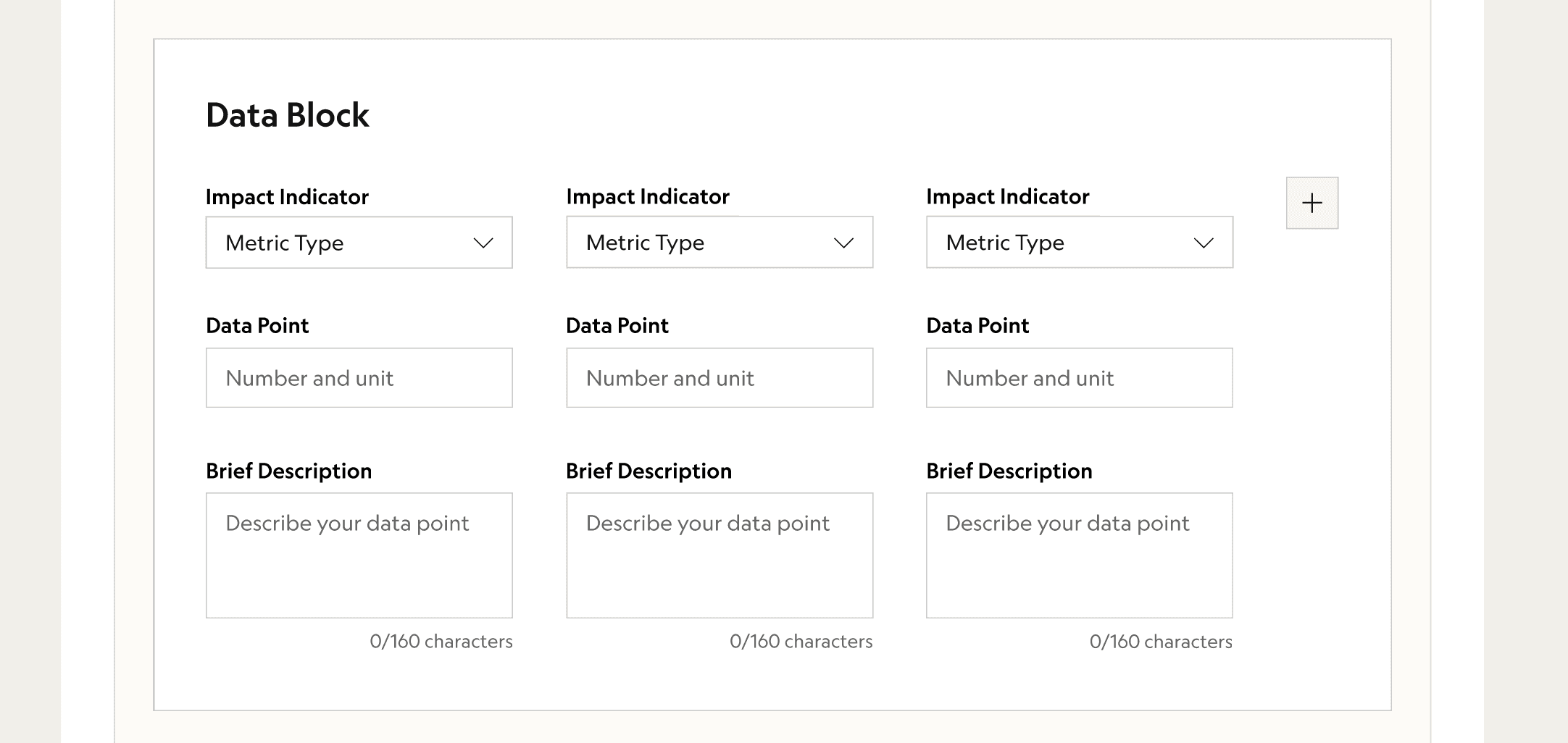Image resolution: width=1568 pixels, height=743 pixels.
Task: Click the right column's character counter text
Action: (1160, 642)
